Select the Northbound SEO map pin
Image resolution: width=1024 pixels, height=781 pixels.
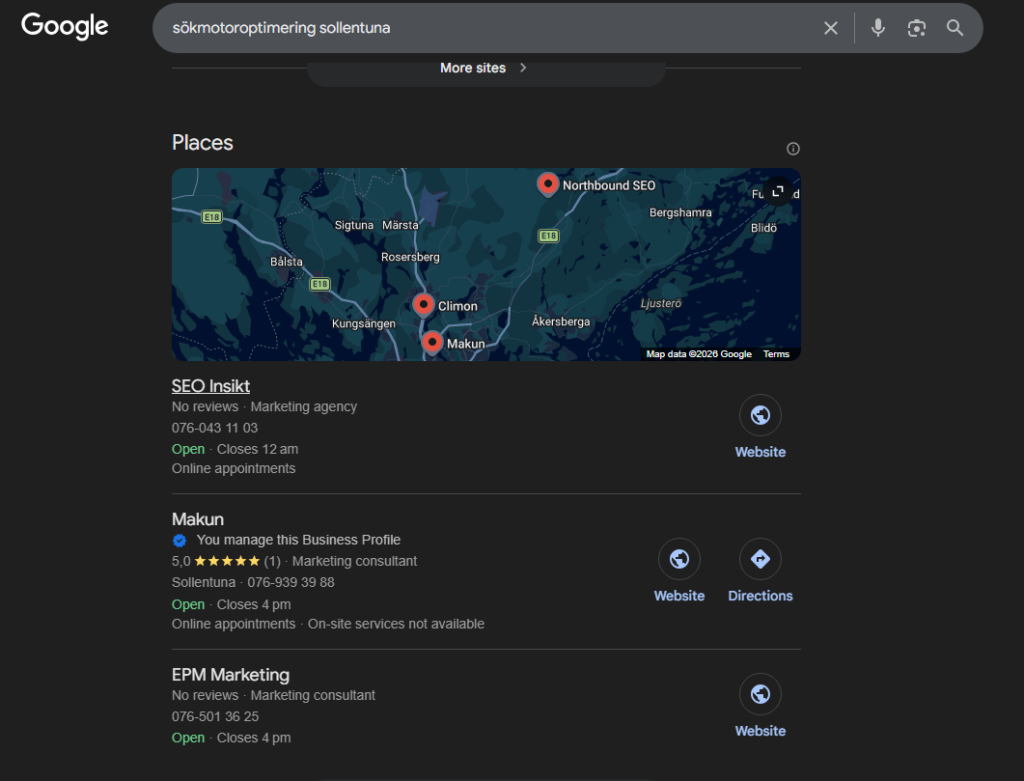(x=548, y=184)
